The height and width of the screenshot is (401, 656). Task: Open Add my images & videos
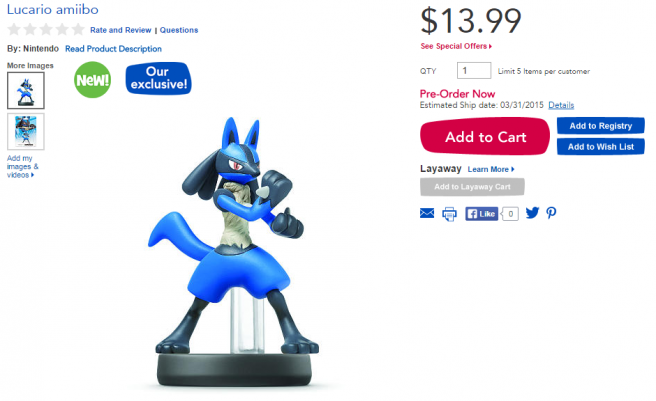[23, 166]
